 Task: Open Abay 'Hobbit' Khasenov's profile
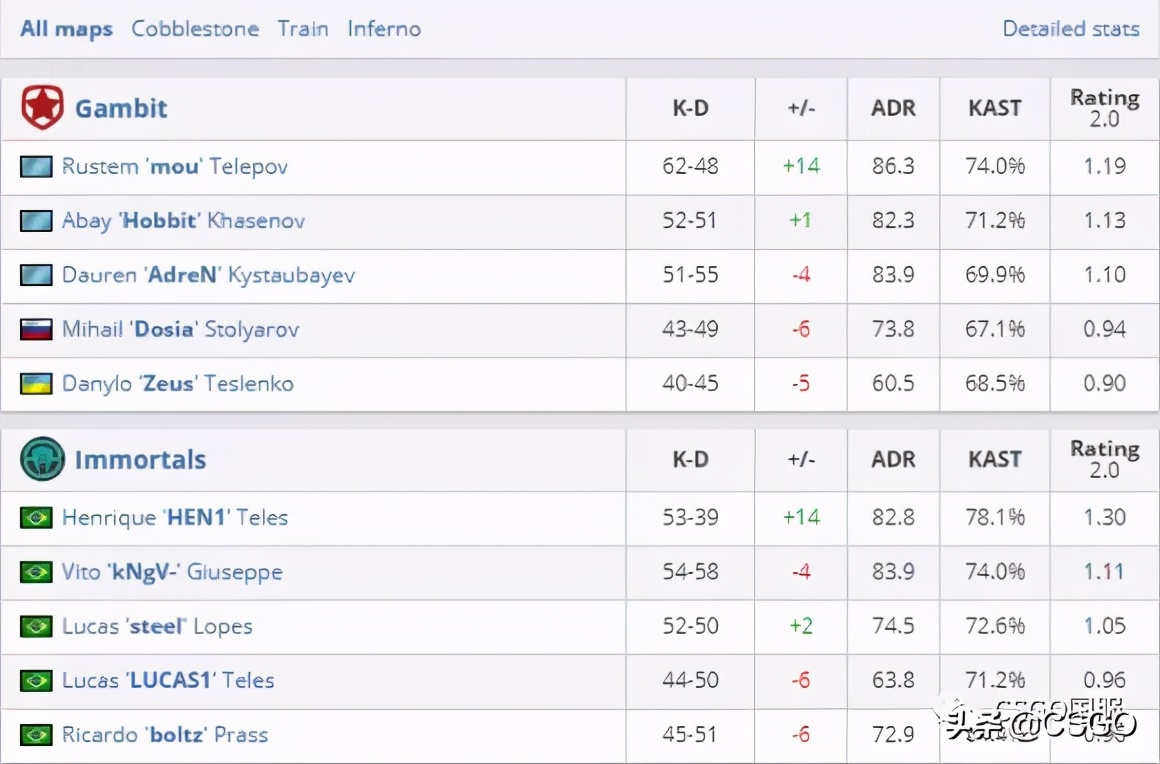coord(183,220)
